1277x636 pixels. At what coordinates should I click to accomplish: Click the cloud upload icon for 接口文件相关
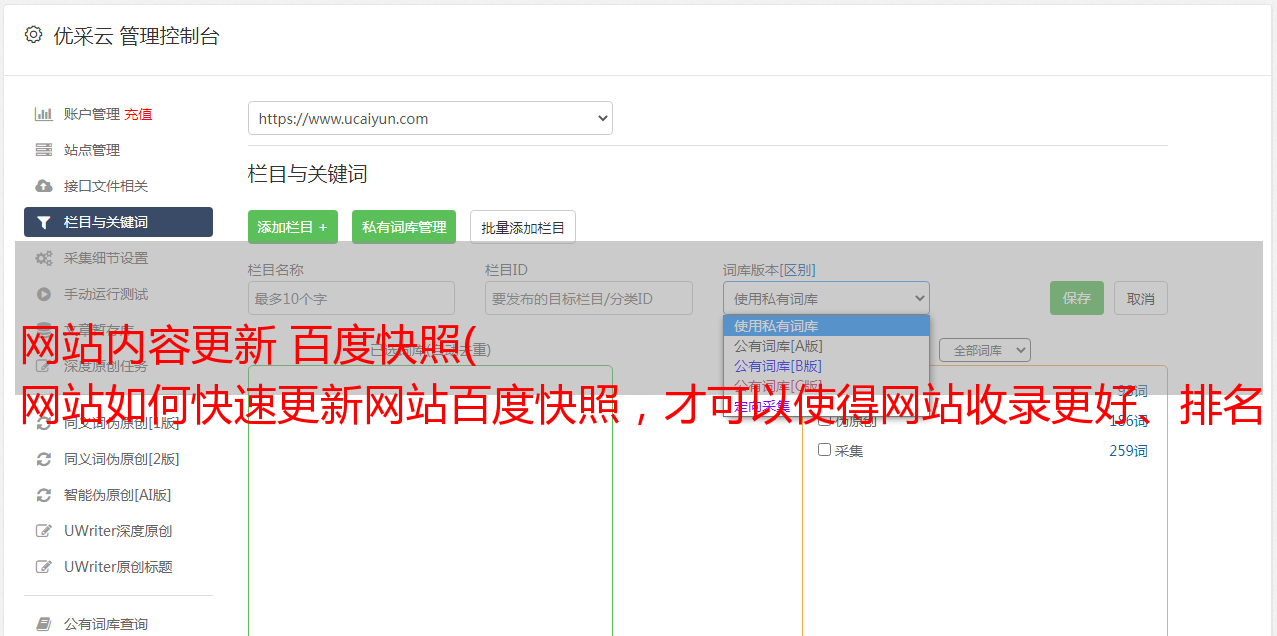pyautogui.click(x=43, y=186)
